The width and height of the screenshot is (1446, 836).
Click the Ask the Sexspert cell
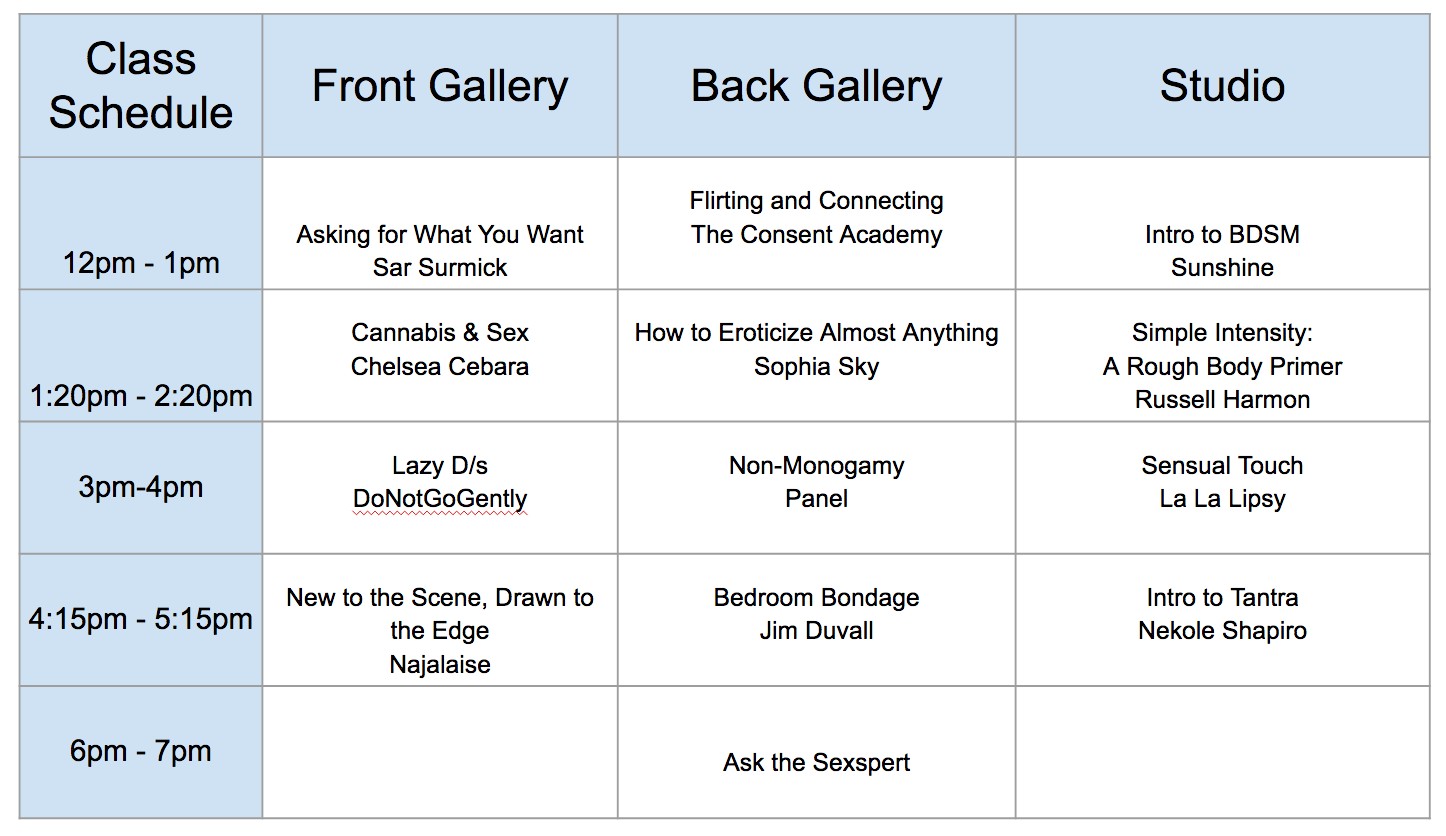pos(816,762)
